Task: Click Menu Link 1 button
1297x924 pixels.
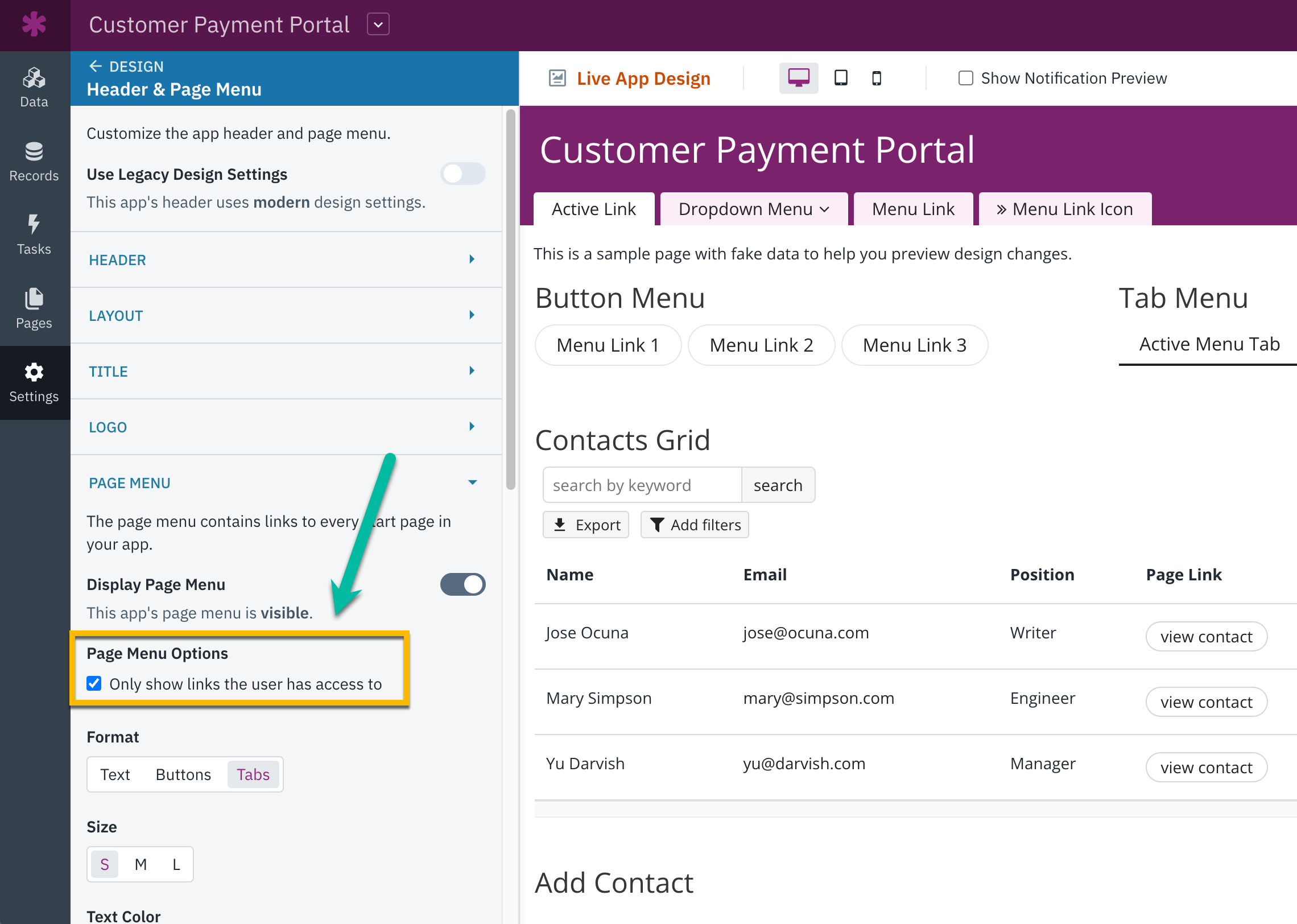Action: 608,345
